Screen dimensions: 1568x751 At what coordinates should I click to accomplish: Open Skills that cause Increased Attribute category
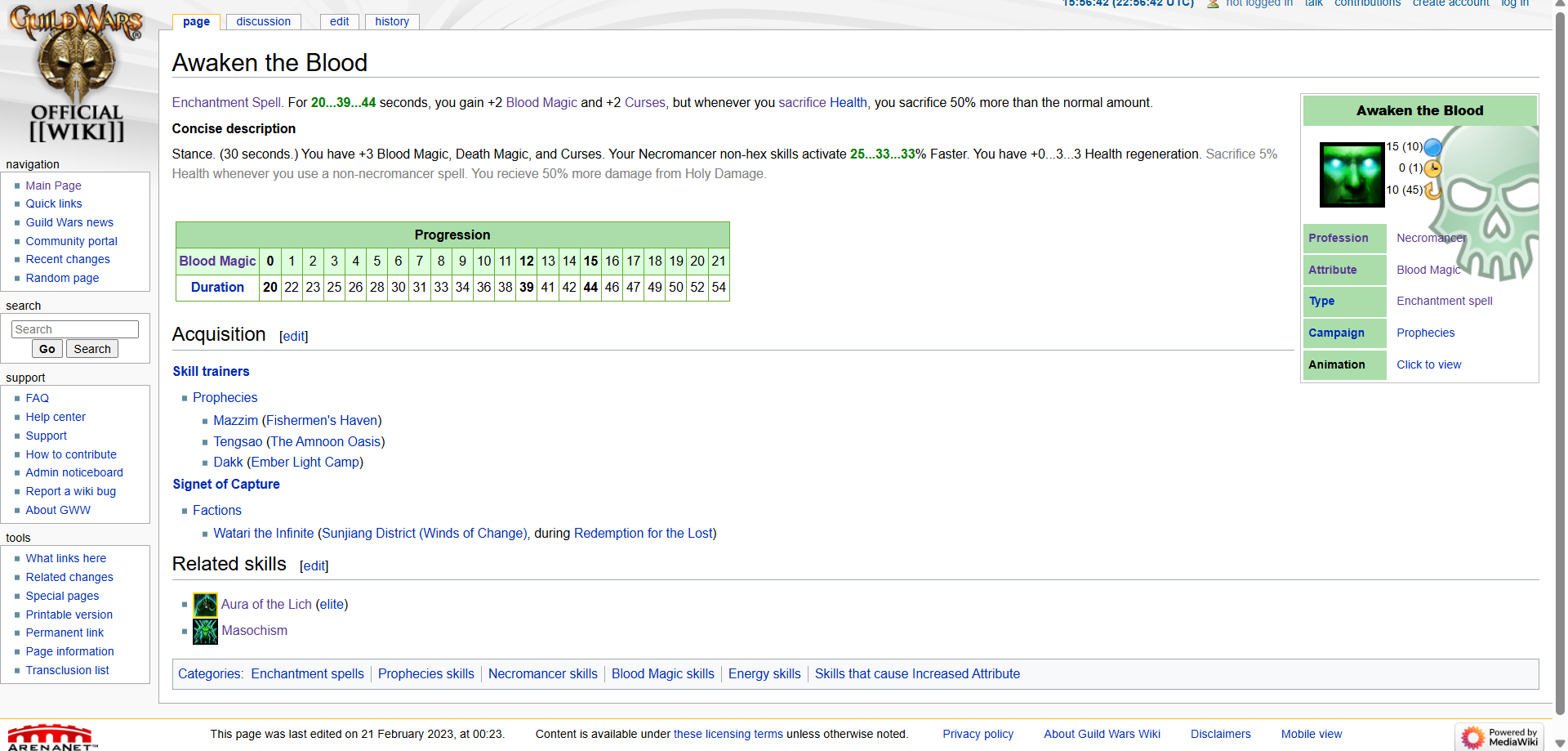[917, 673]
